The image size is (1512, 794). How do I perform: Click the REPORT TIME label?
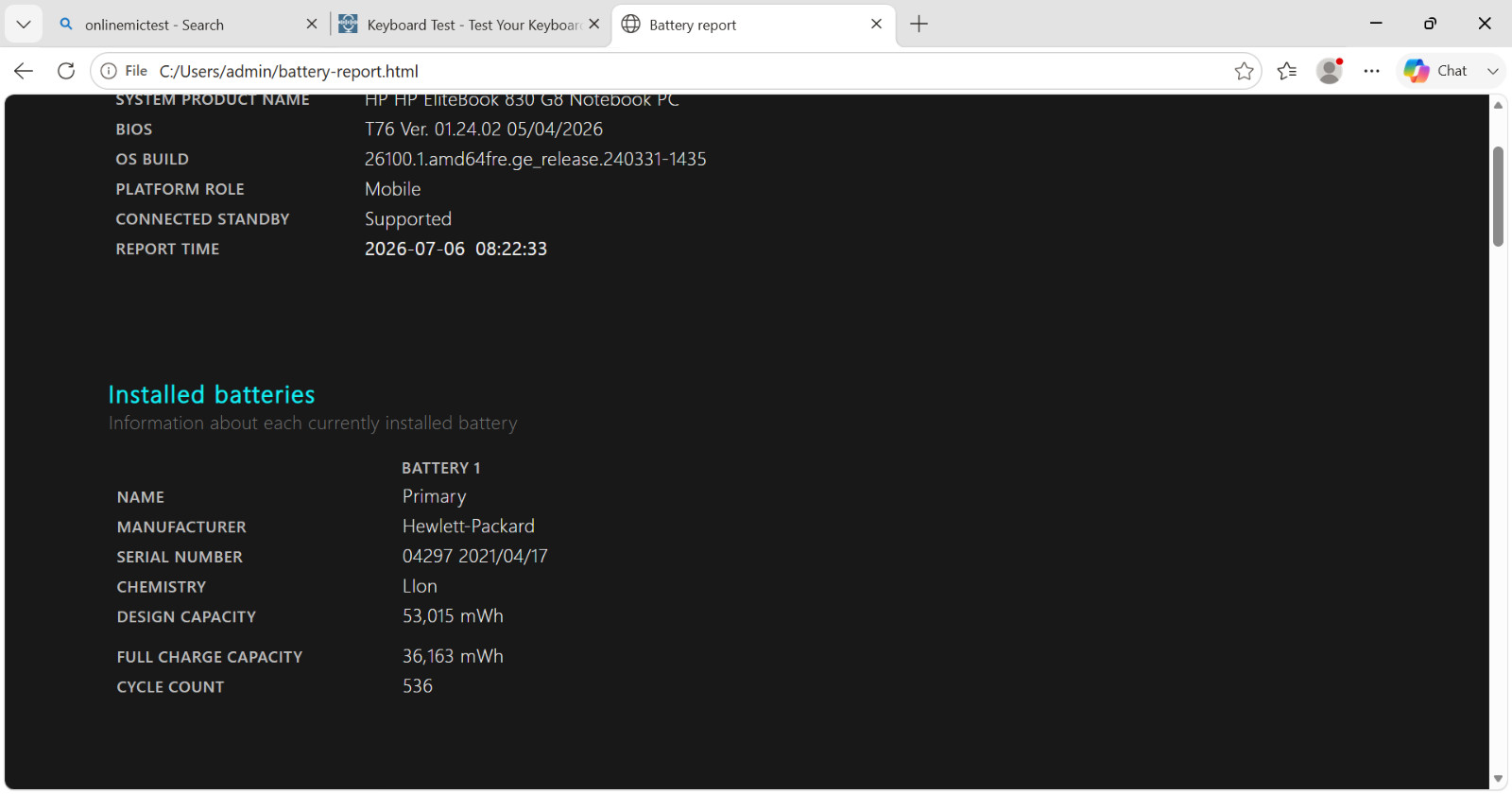coord(167,250)
